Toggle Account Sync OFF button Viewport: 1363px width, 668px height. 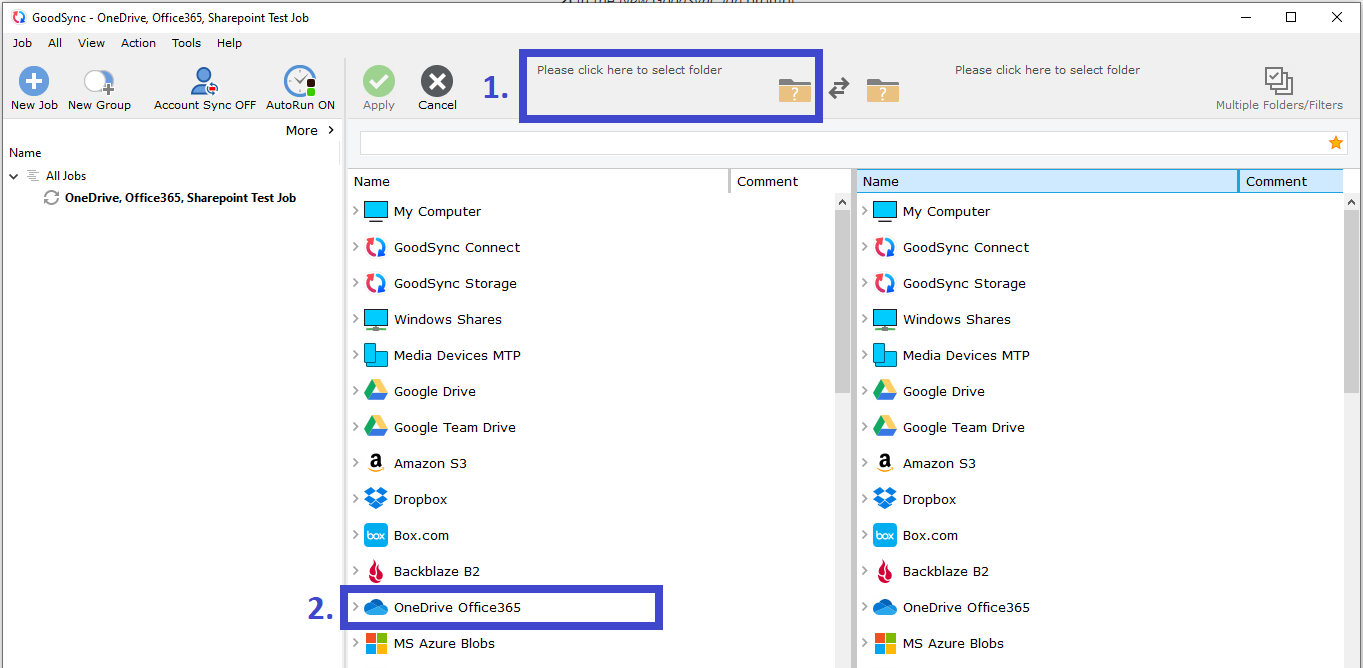205,82
